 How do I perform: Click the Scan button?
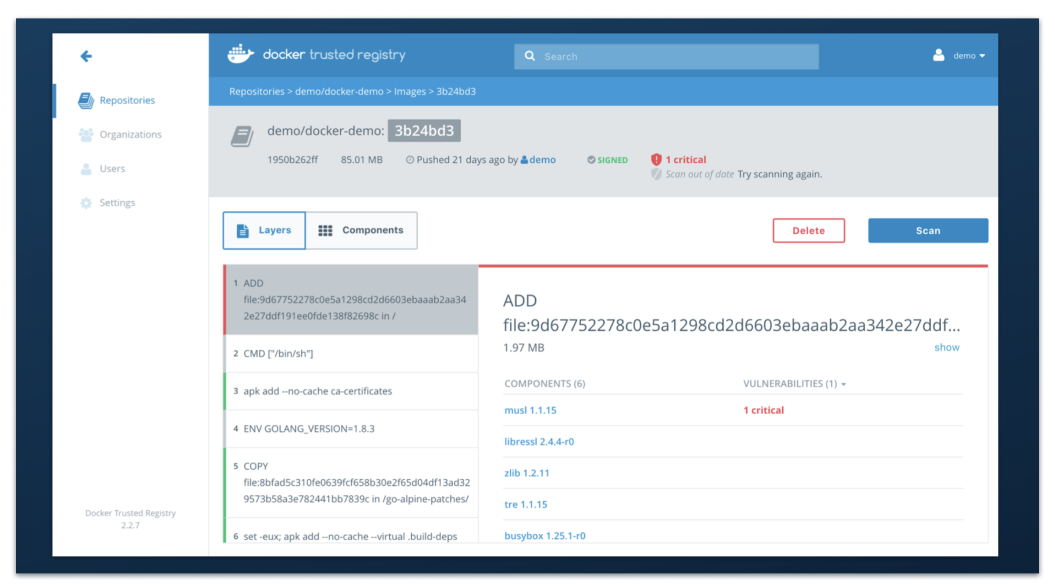point(928,231)
